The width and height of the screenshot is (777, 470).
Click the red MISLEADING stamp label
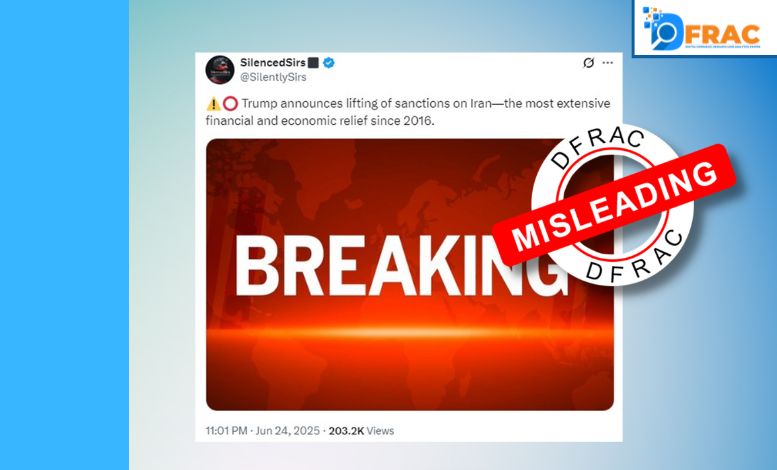[613, 205]
